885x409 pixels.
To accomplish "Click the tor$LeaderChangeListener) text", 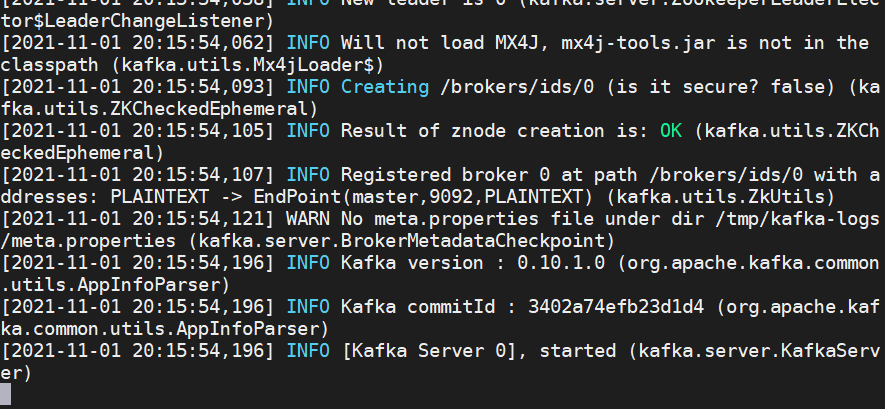I will tap(137, 21).
